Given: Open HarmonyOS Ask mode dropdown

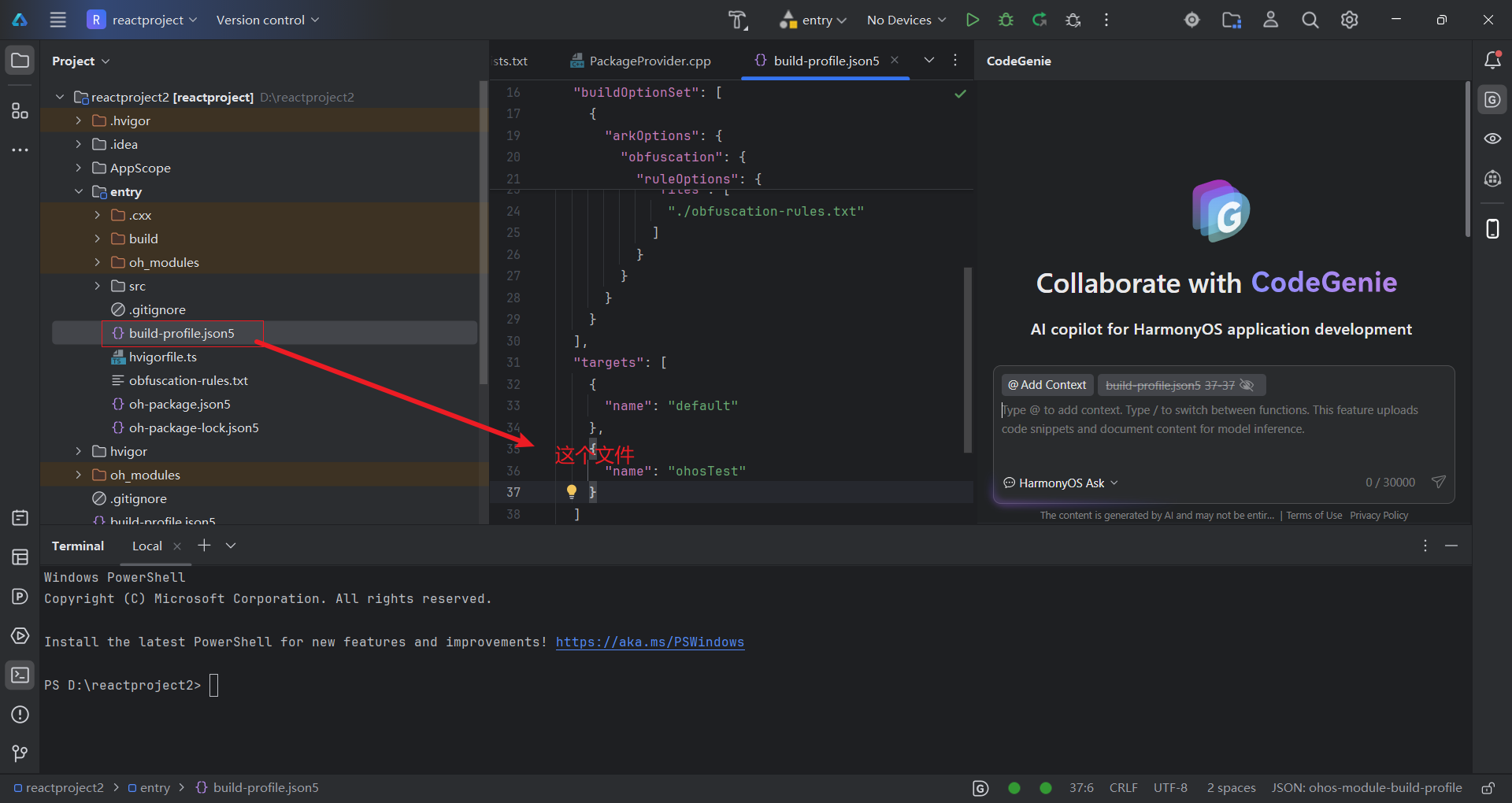Looking at the screenshot, I should (x=1061, y=483).
